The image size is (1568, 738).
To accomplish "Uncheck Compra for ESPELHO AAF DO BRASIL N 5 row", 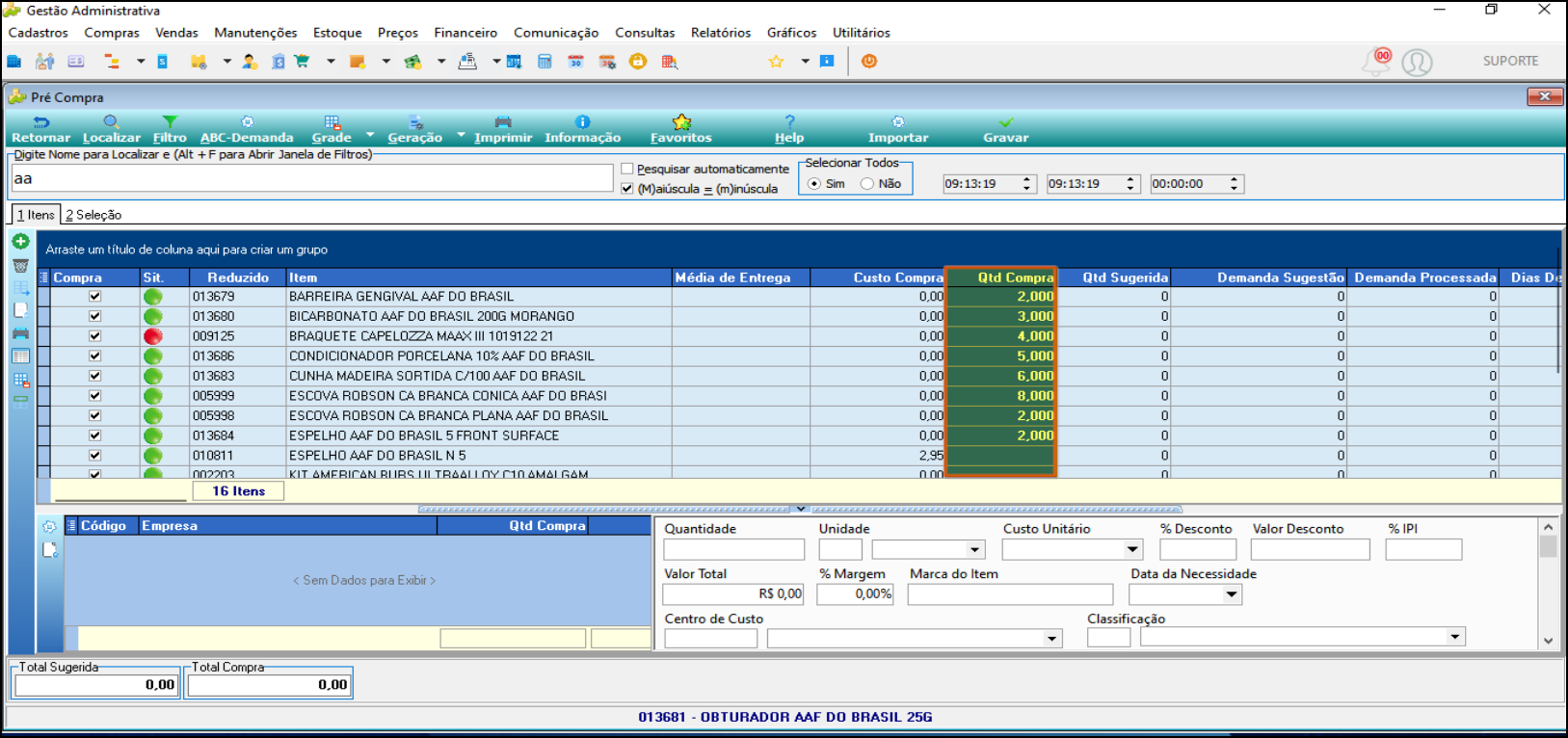I will pos(94,455).
